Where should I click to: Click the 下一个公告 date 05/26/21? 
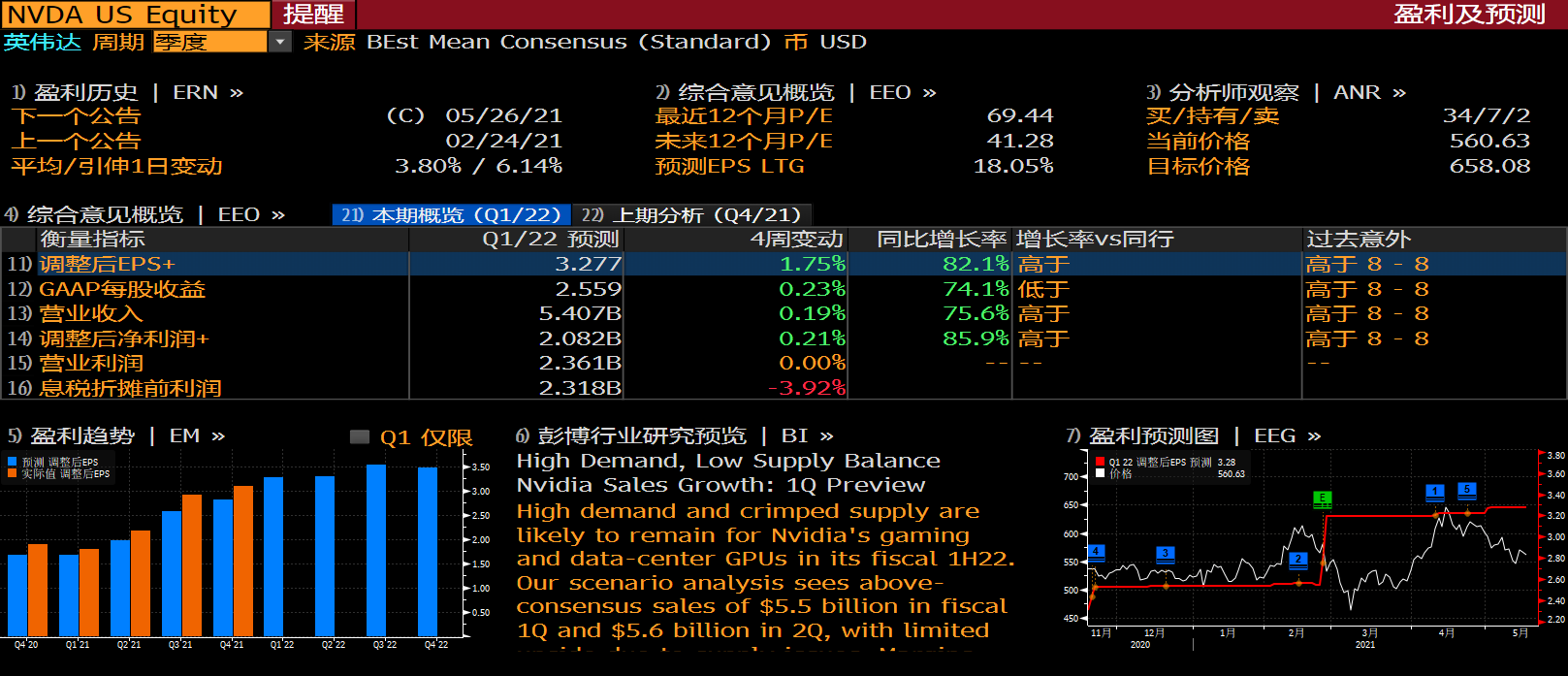tap(504, 115)
